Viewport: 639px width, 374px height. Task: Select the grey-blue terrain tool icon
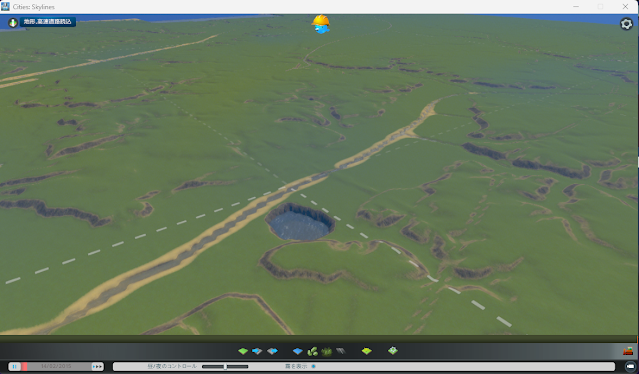tap(272, 351)
